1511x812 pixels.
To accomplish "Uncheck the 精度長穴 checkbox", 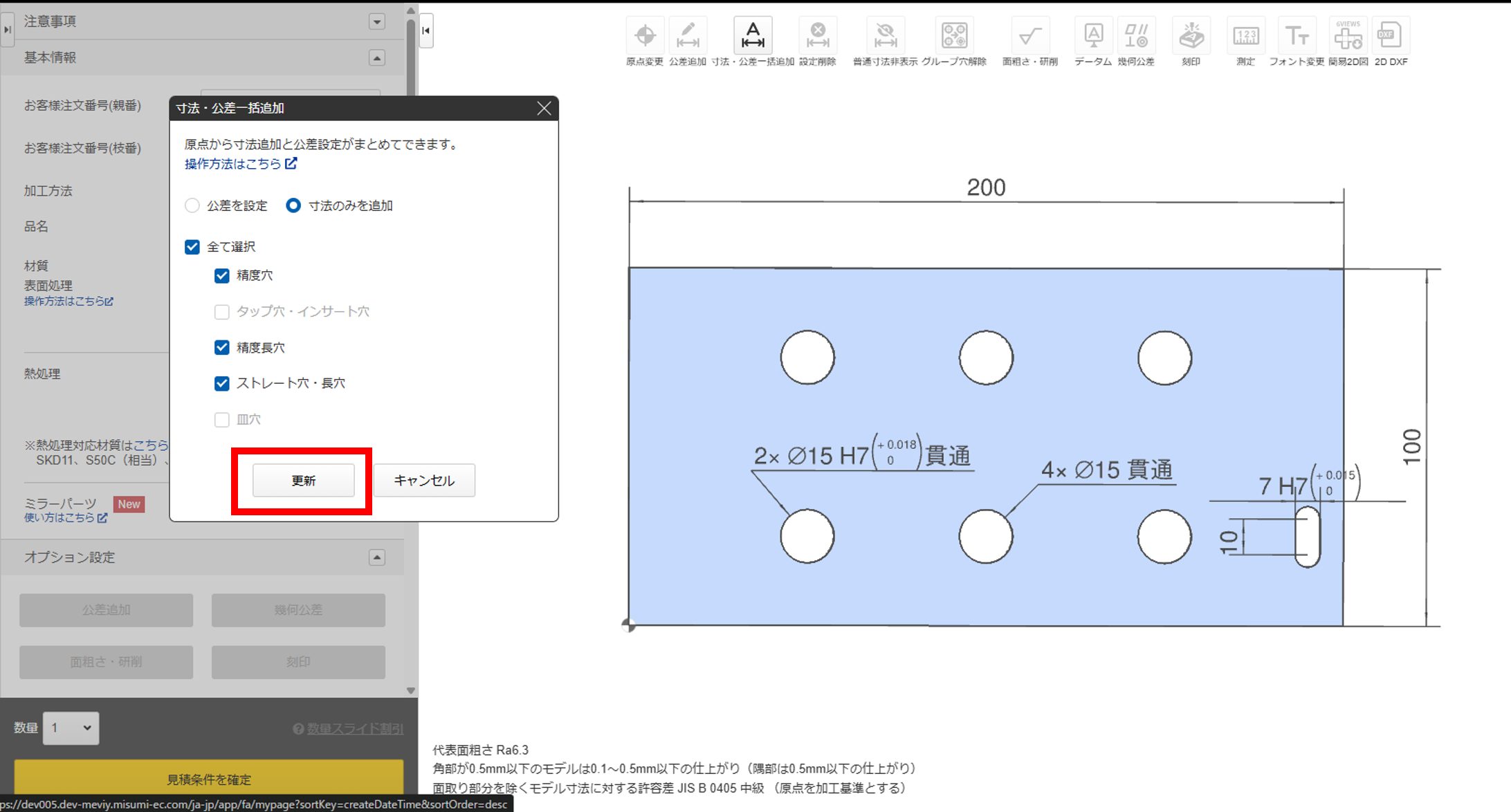I will (x=221, y=347).
